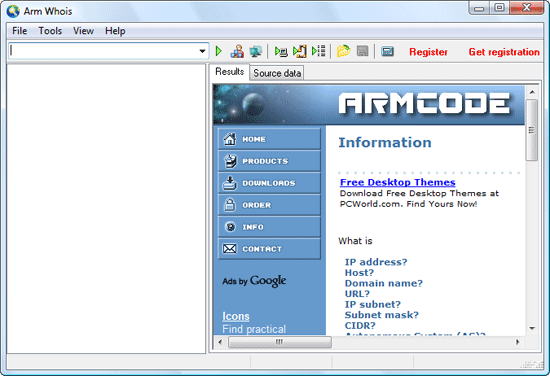Click the house icon beside HOME

(x=230, y=139)
